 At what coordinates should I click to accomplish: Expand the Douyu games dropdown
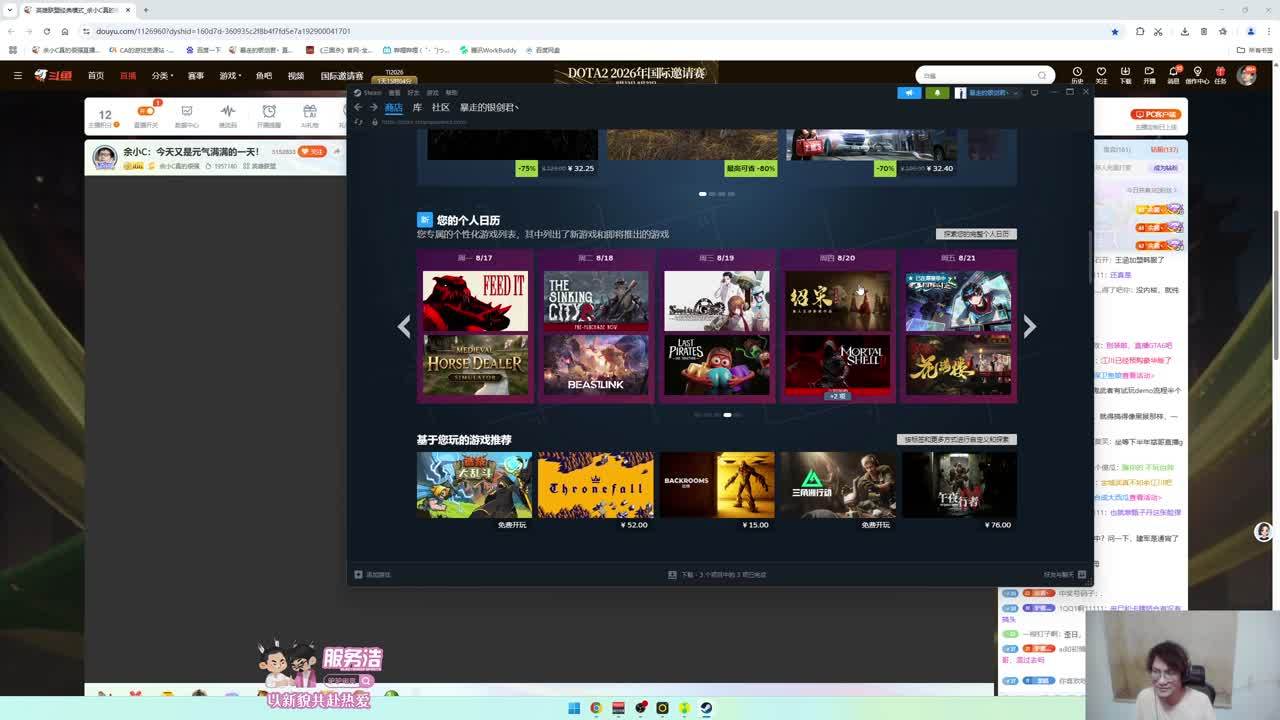click(x=230, y=76)
